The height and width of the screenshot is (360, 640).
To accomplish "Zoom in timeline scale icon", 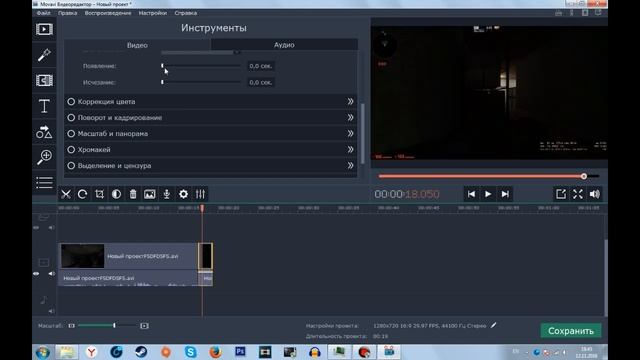I will [x=144, y=326].
